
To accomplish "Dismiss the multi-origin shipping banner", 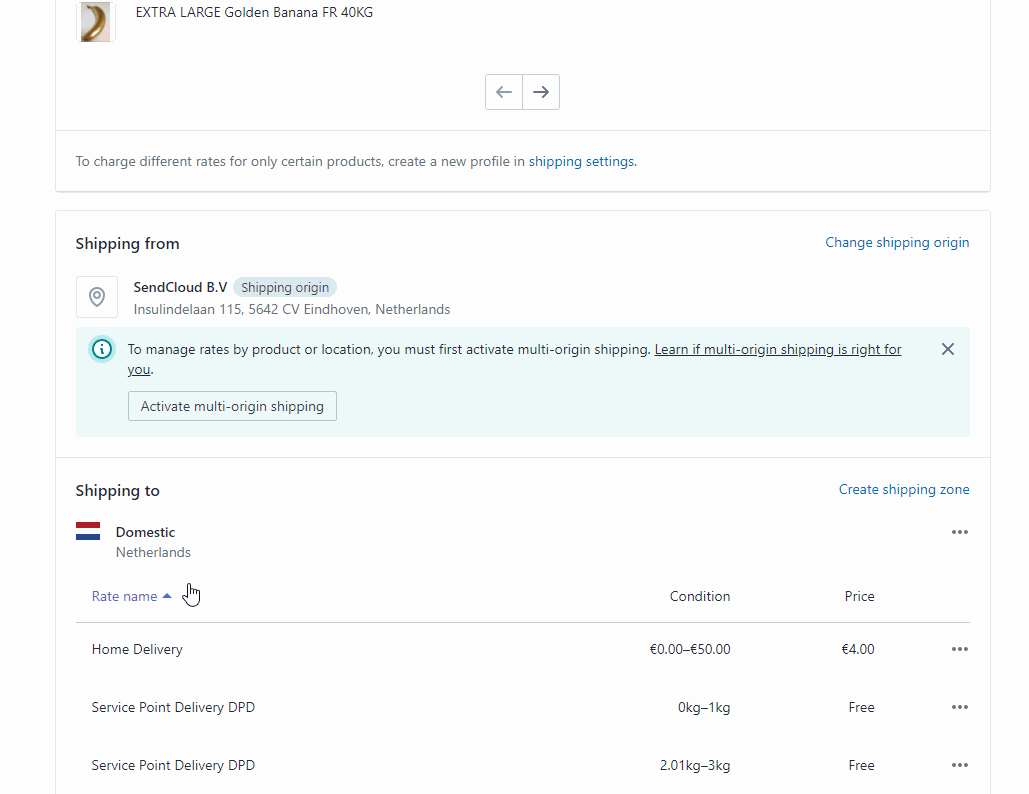I will tap(947, 349).
